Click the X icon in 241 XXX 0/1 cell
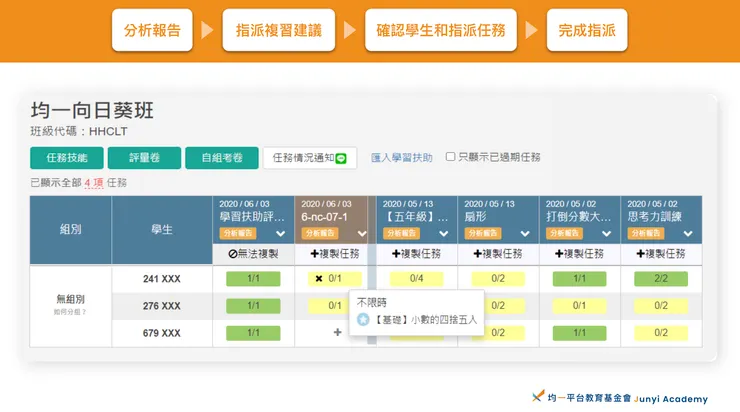740x412 pixels. click(x=319, y=279)
